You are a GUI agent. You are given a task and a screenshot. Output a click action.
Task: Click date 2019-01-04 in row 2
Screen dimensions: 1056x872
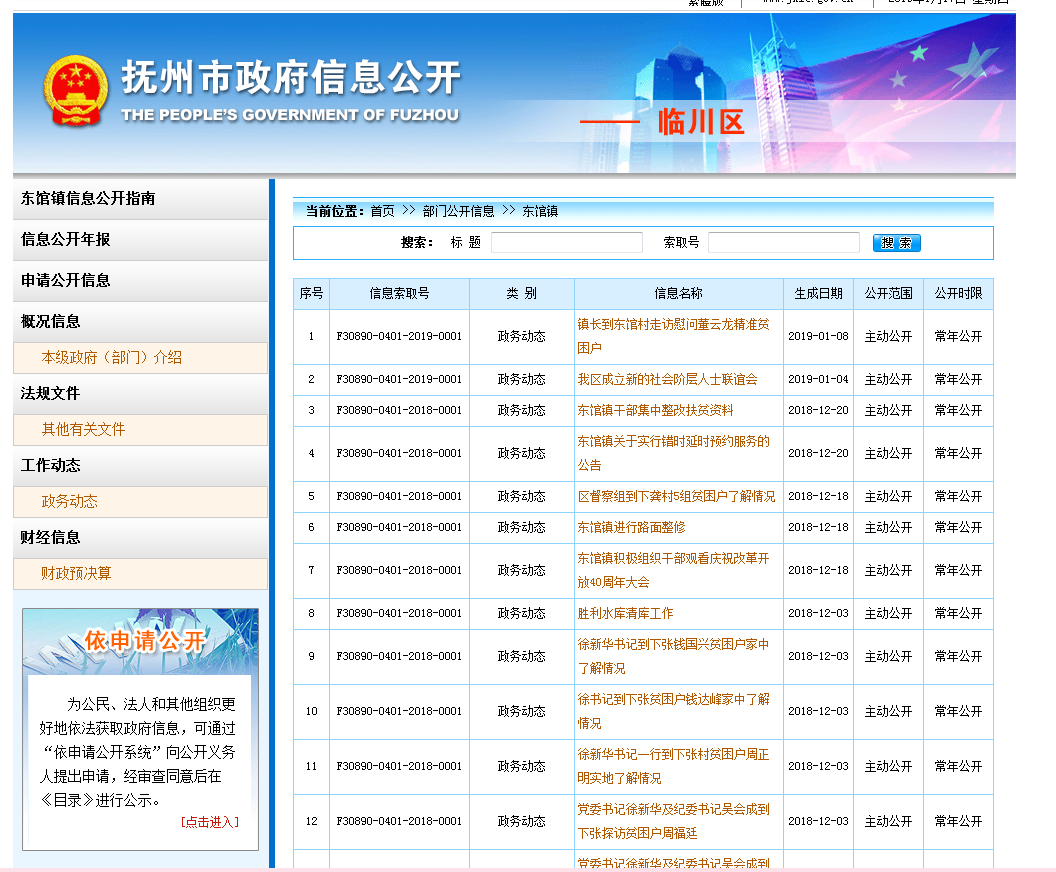[x=818, y=379]
